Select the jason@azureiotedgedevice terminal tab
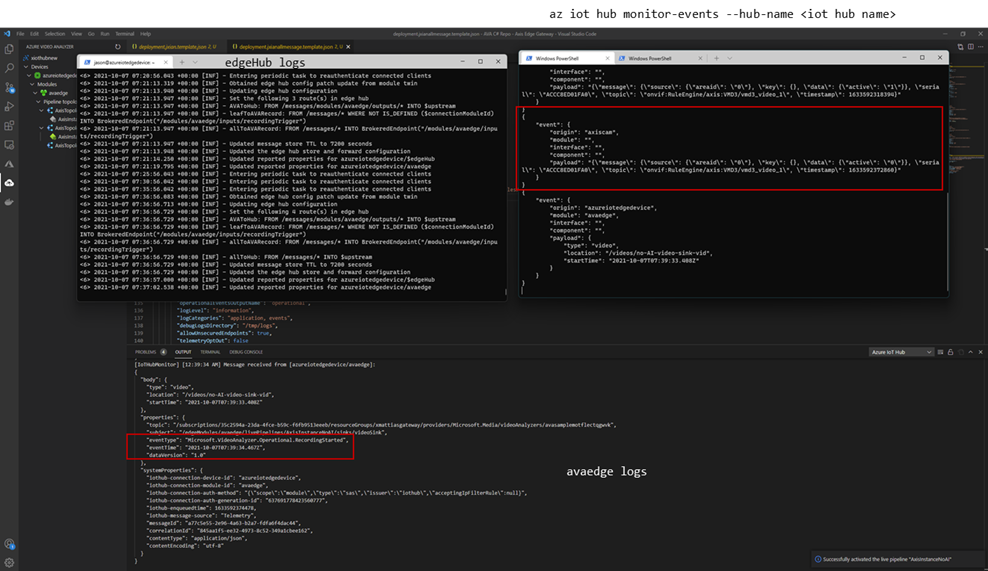Viewport: 988px width, 571px height. tap(124, 62)
